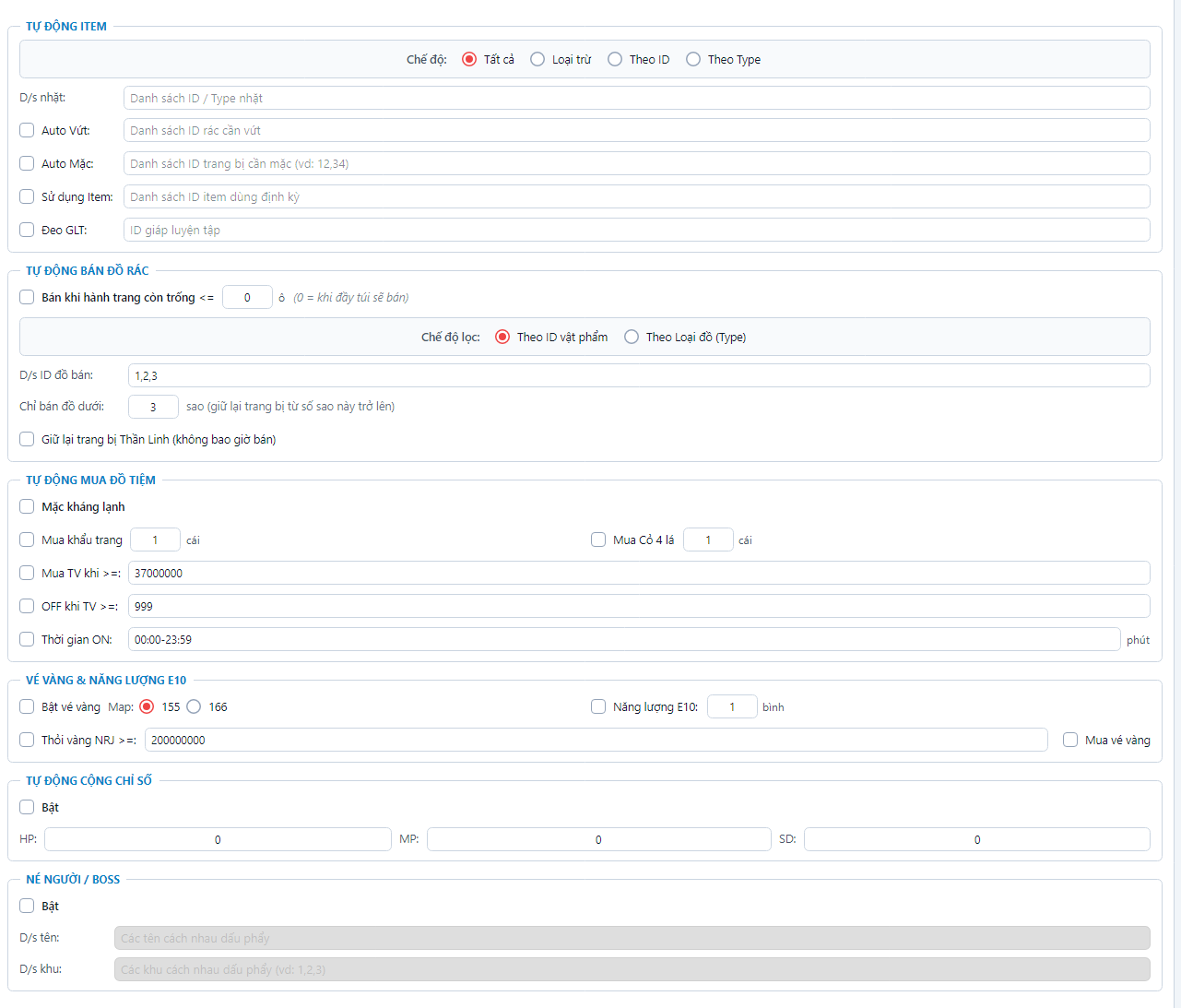Screen dimensions: 1181x1008
Task: Tick the Auto Mặc checkbox
Action: tap(27, 163)
